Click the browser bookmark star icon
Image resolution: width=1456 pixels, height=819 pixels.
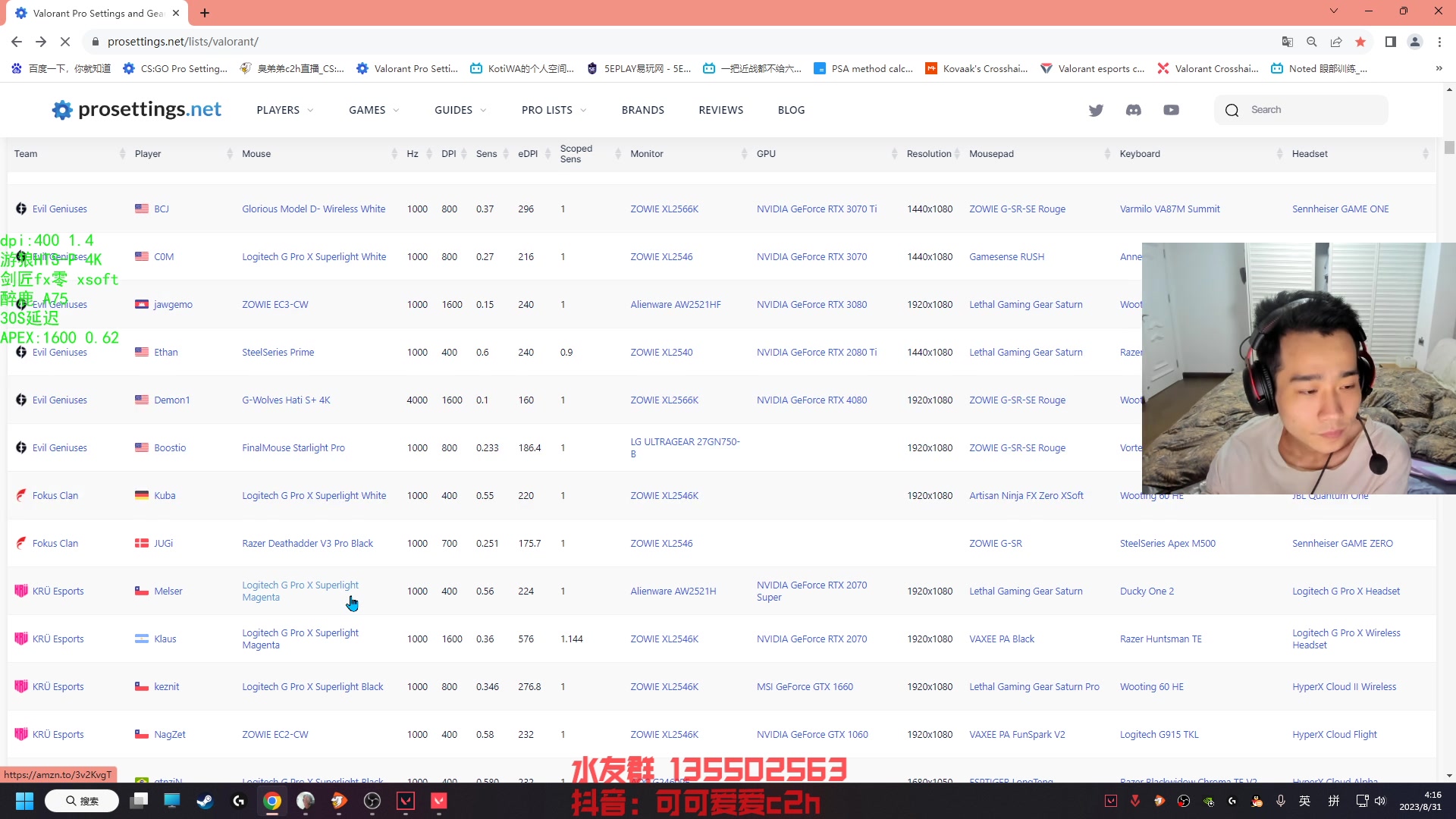[1360, 42]
